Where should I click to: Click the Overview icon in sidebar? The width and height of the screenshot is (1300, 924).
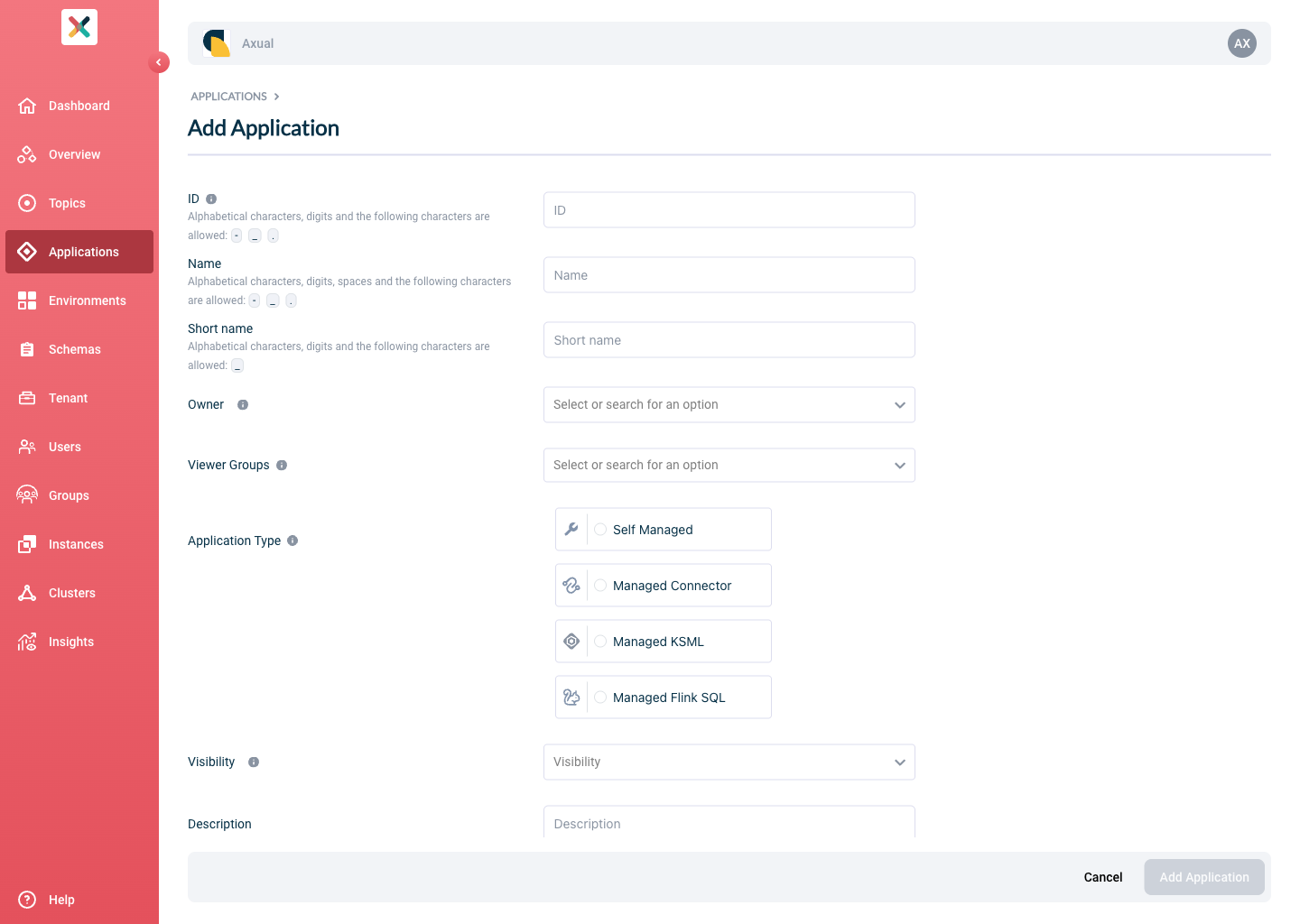pos(27,154)
